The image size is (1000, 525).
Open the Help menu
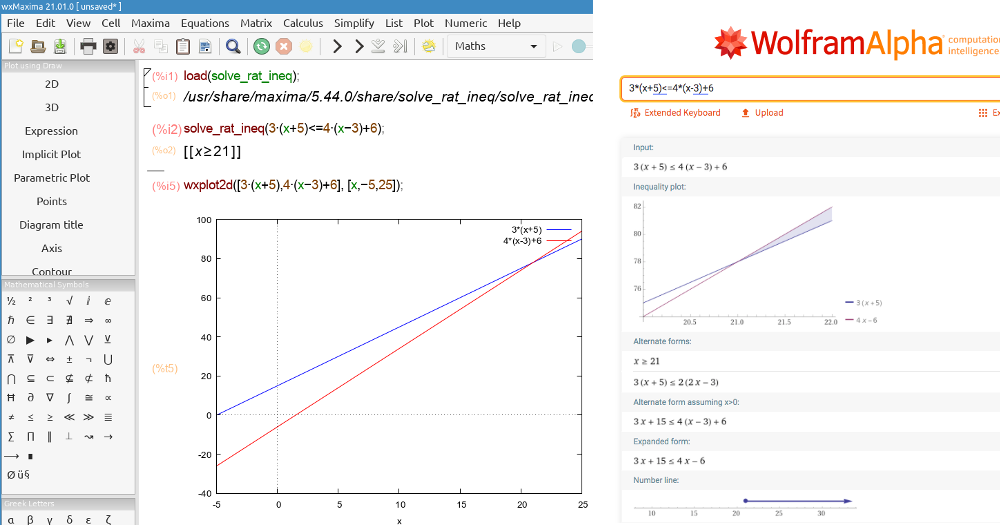[509, 23]
